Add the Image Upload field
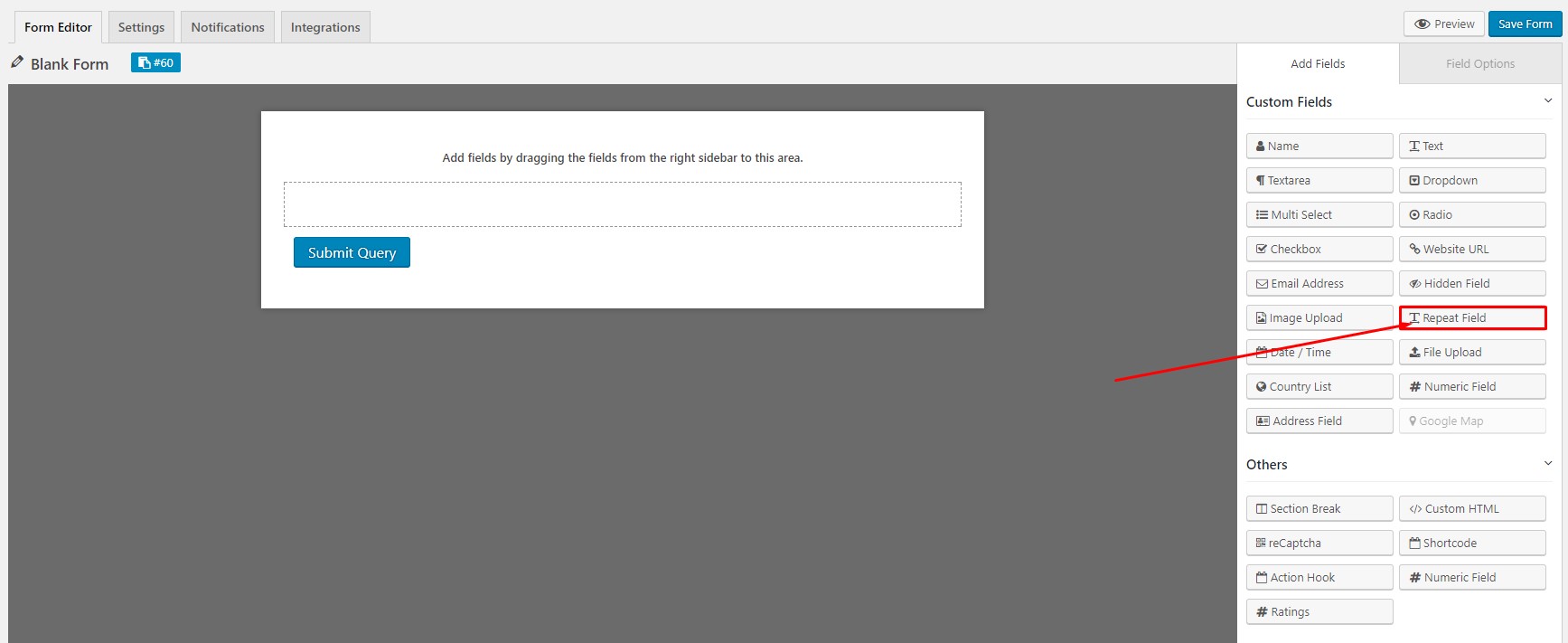 pyautogui.click(x=1319, y=317)
